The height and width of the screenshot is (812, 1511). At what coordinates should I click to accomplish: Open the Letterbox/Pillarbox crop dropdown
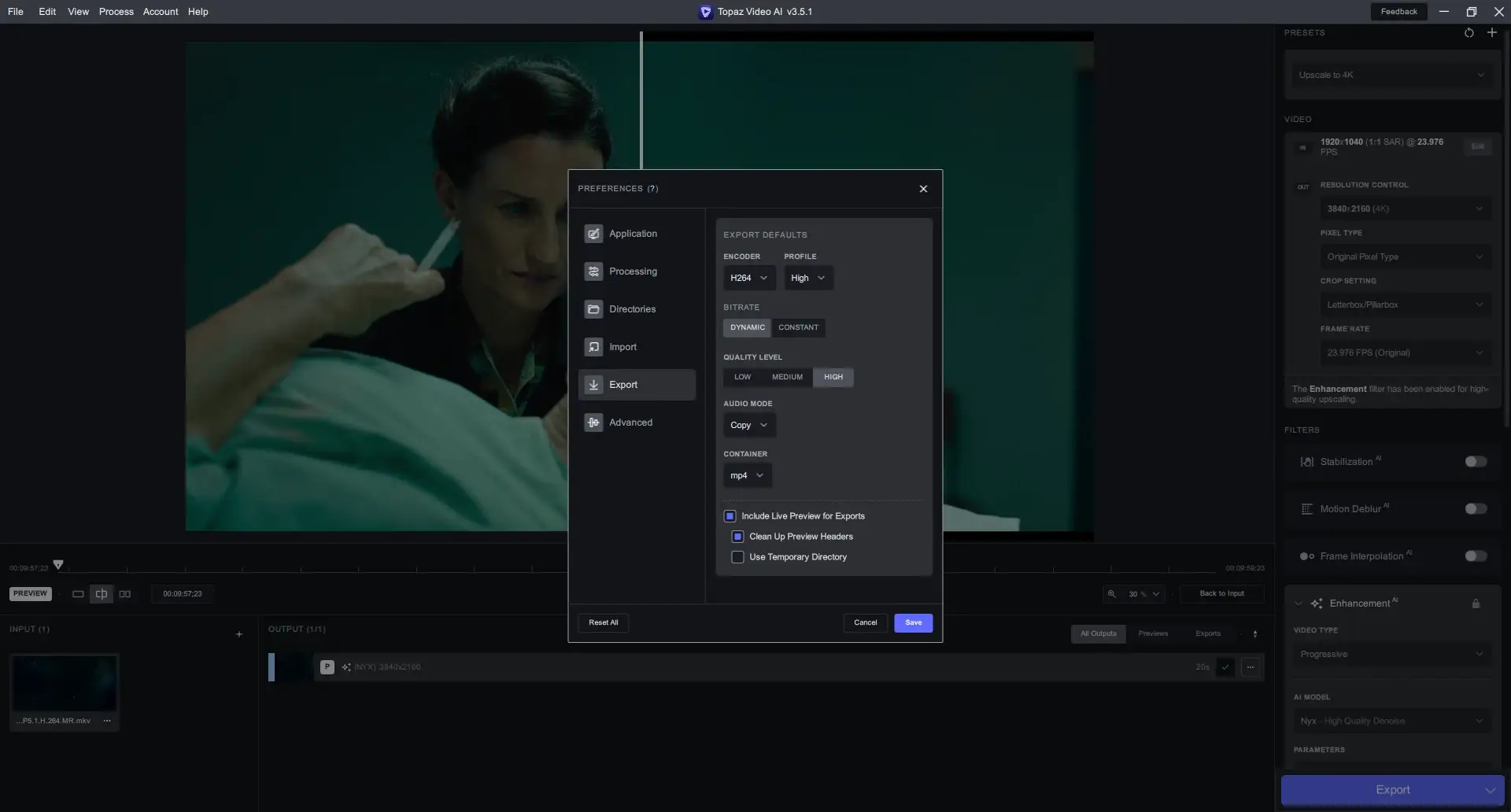(x=1406, y=304)
